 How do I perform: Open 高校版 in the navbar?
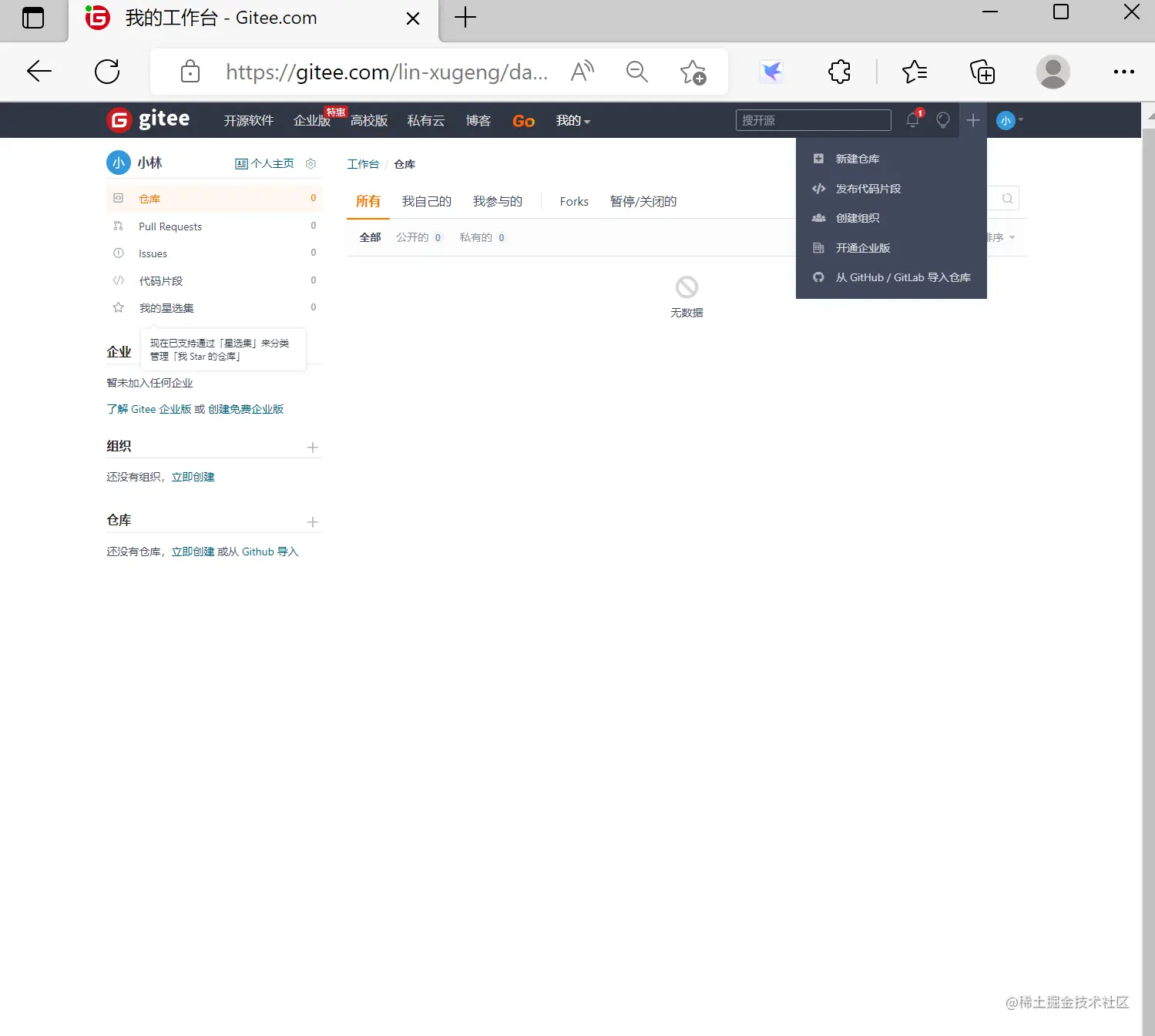[x=369, y=121]
